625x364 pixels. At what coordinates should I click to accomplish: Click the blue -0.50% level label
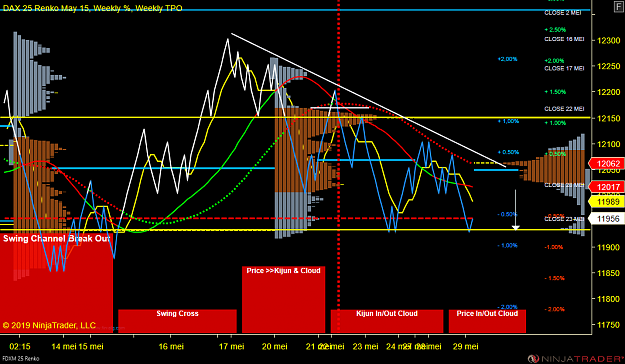[x=507, y=214]
